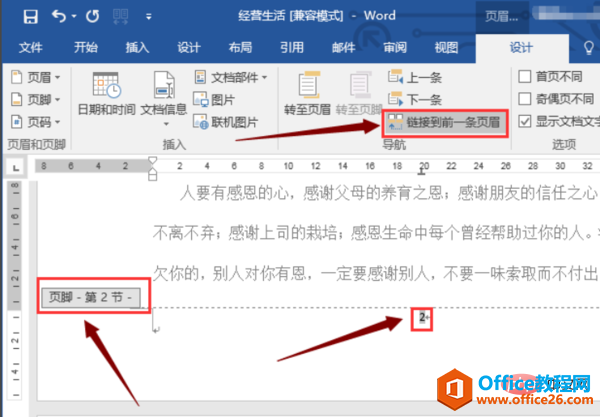The height and width of the screenshot is (417, 600).
Task: Click the tab stop selector at ruler corner
Action: tap(16, 168)
